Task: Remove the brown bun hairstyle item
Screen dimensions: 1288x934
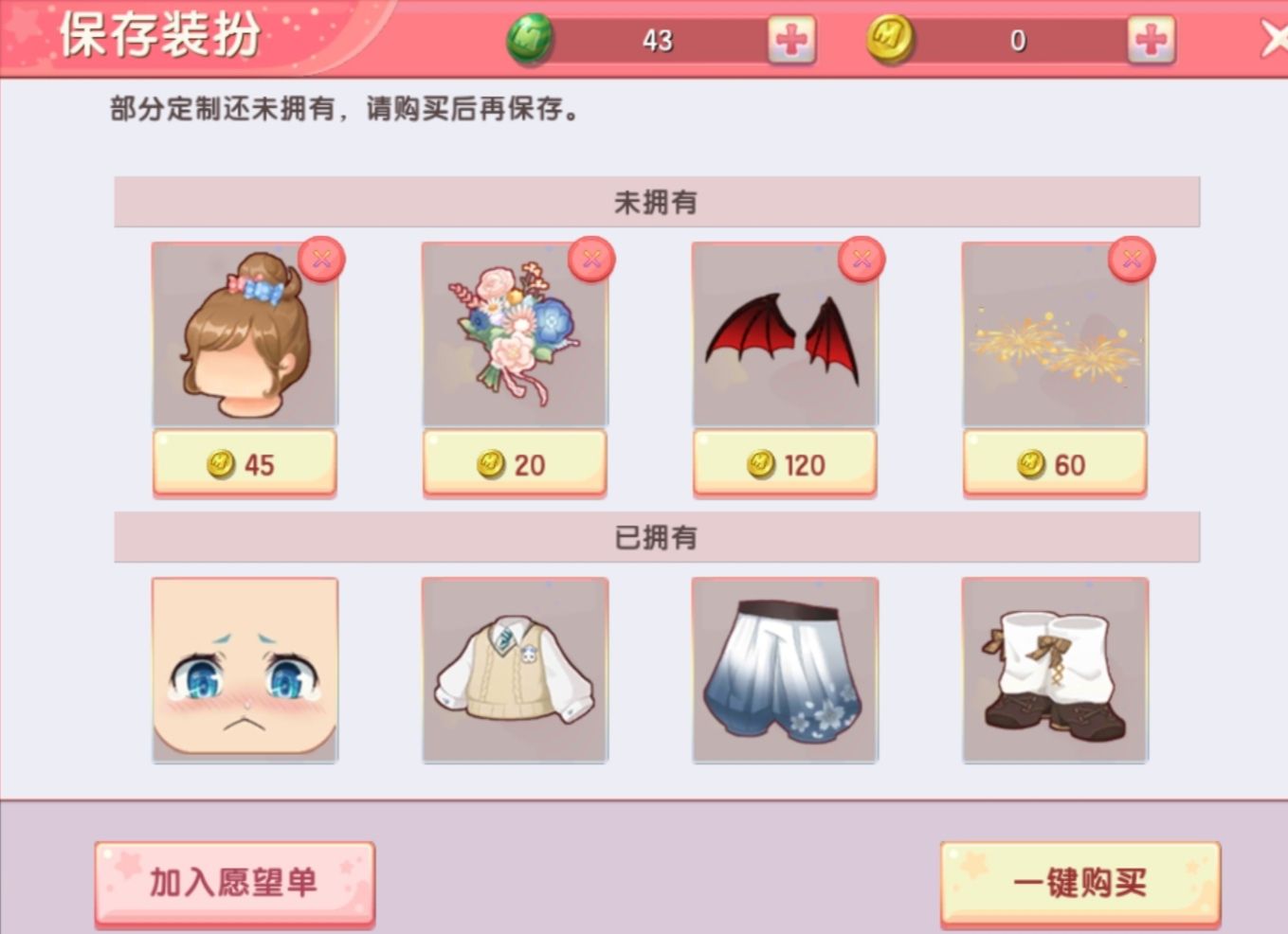Action: click(321, 259)
